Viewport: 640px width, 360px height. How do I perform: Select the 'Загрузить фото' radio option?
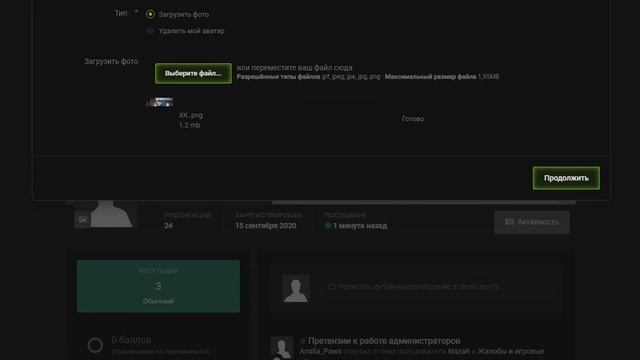pyautogui.click(x=150, y=14)
